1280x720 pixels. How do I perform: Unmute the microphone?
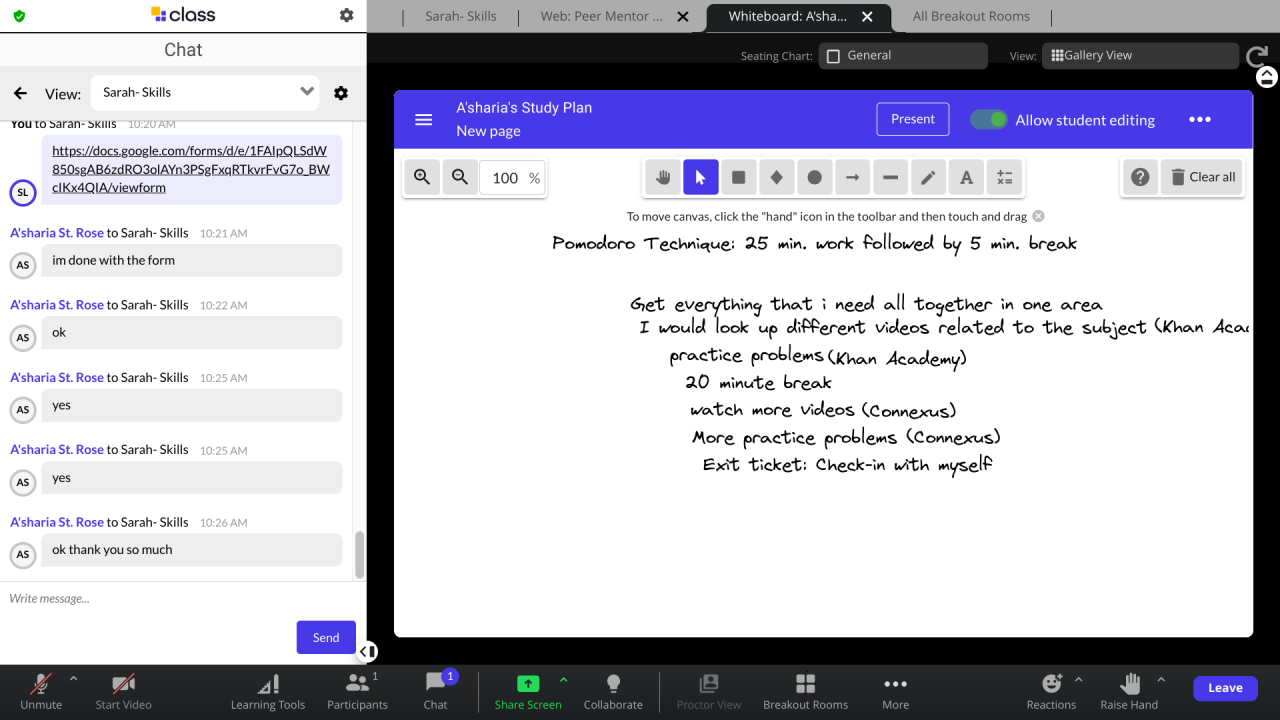tap(41, 690)
